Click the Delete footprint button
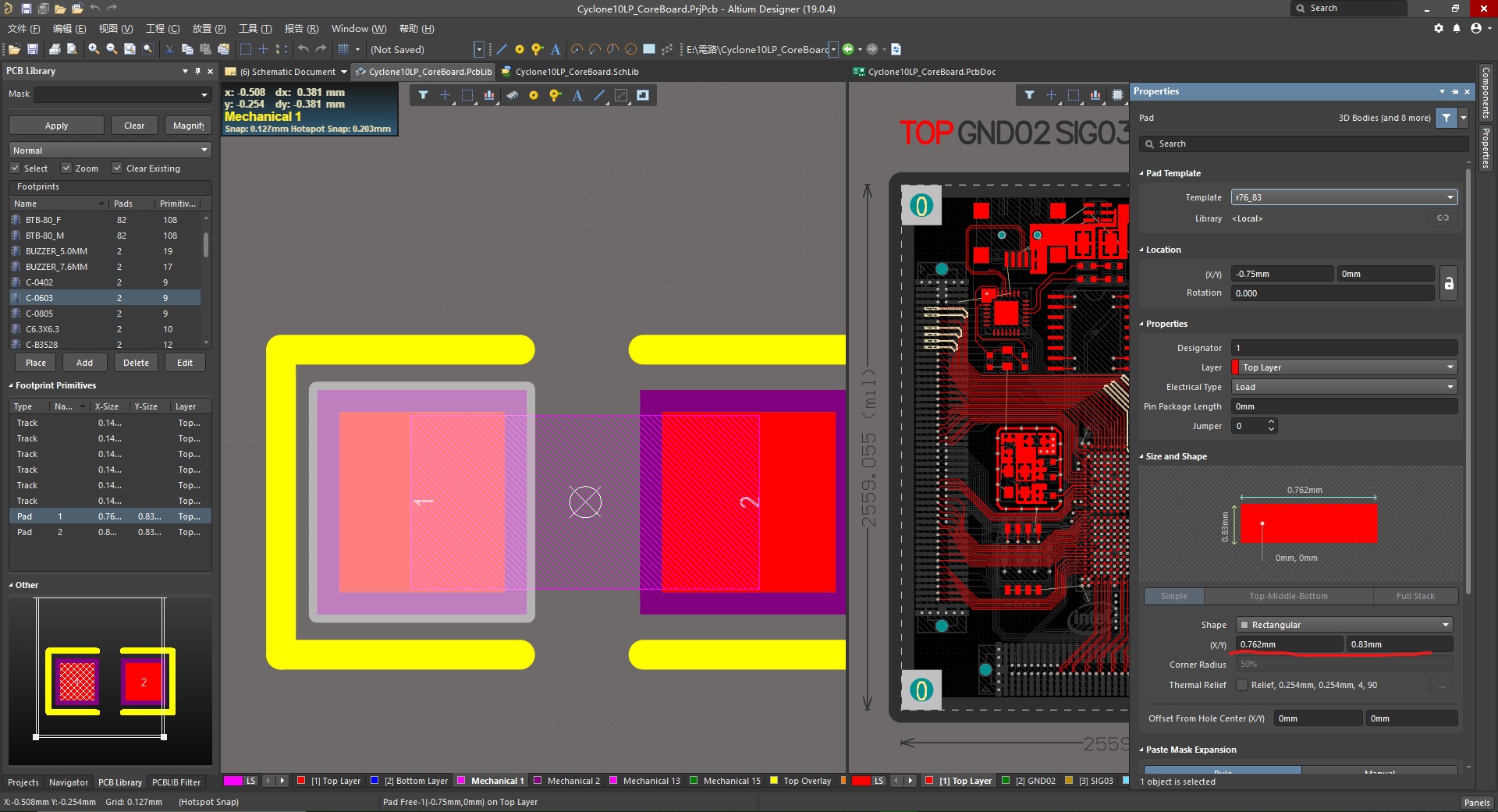 point(136,363)
